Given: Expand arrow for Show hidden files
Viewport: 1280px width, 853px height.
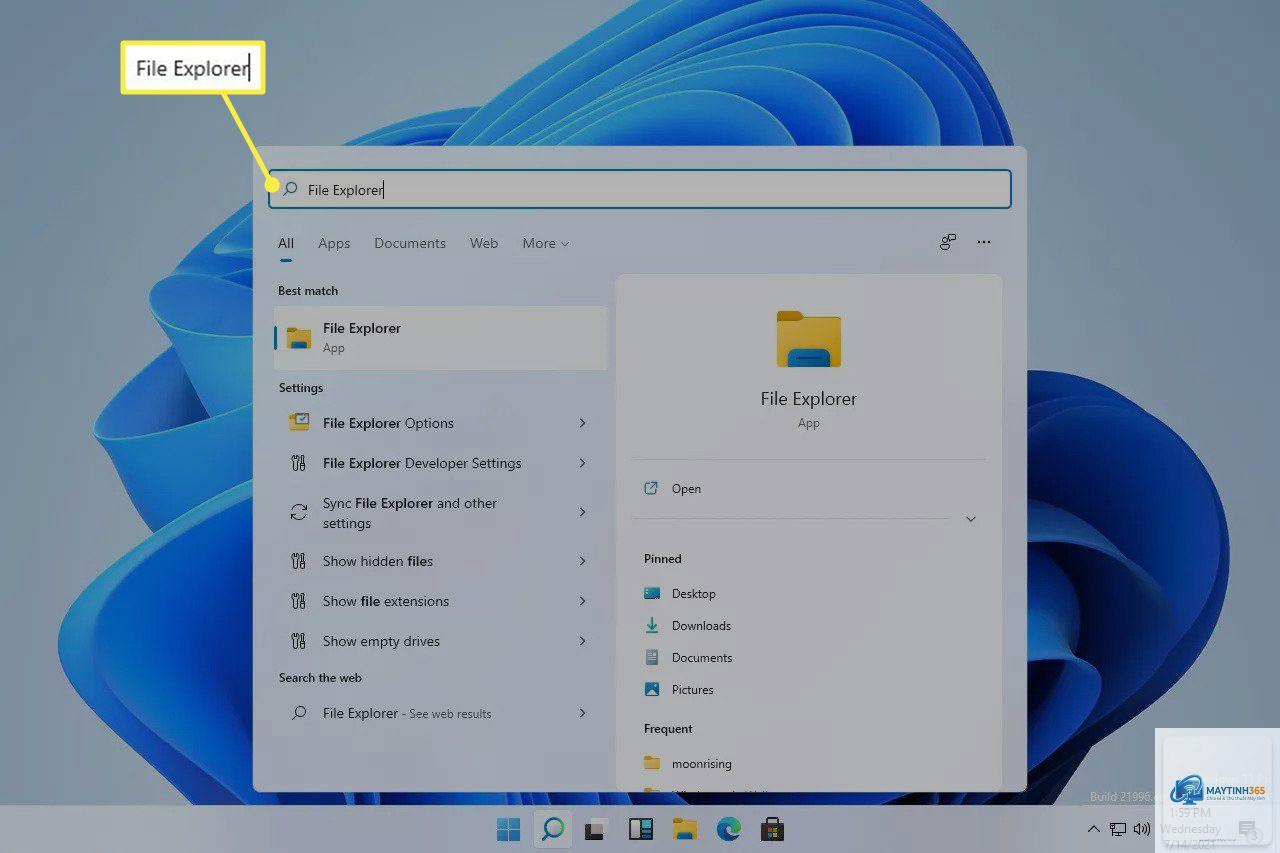Looking at the screenshot, I should 582,561.
